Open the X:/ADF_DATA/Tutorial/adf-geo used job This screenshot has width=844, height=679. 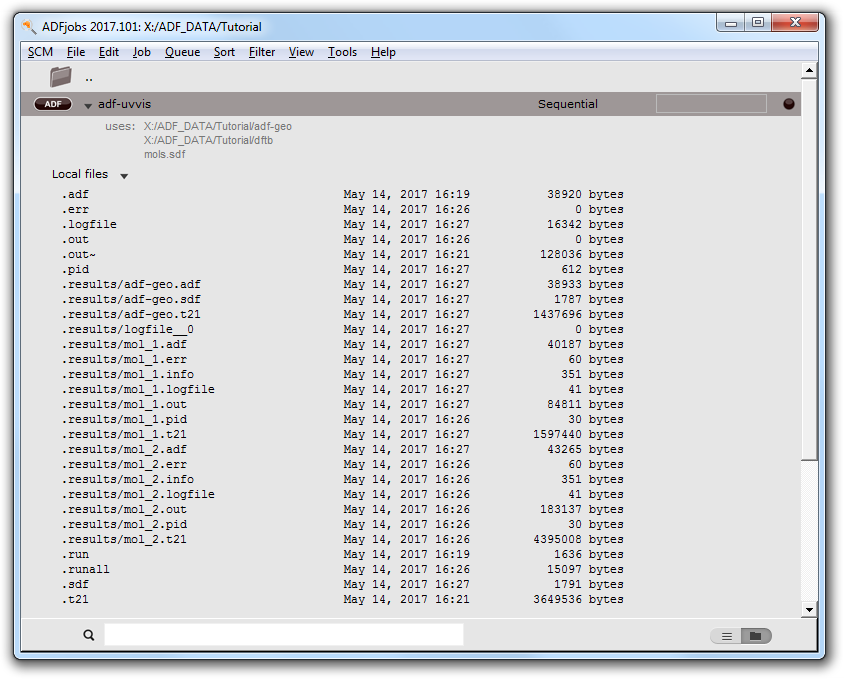point(217,126)
